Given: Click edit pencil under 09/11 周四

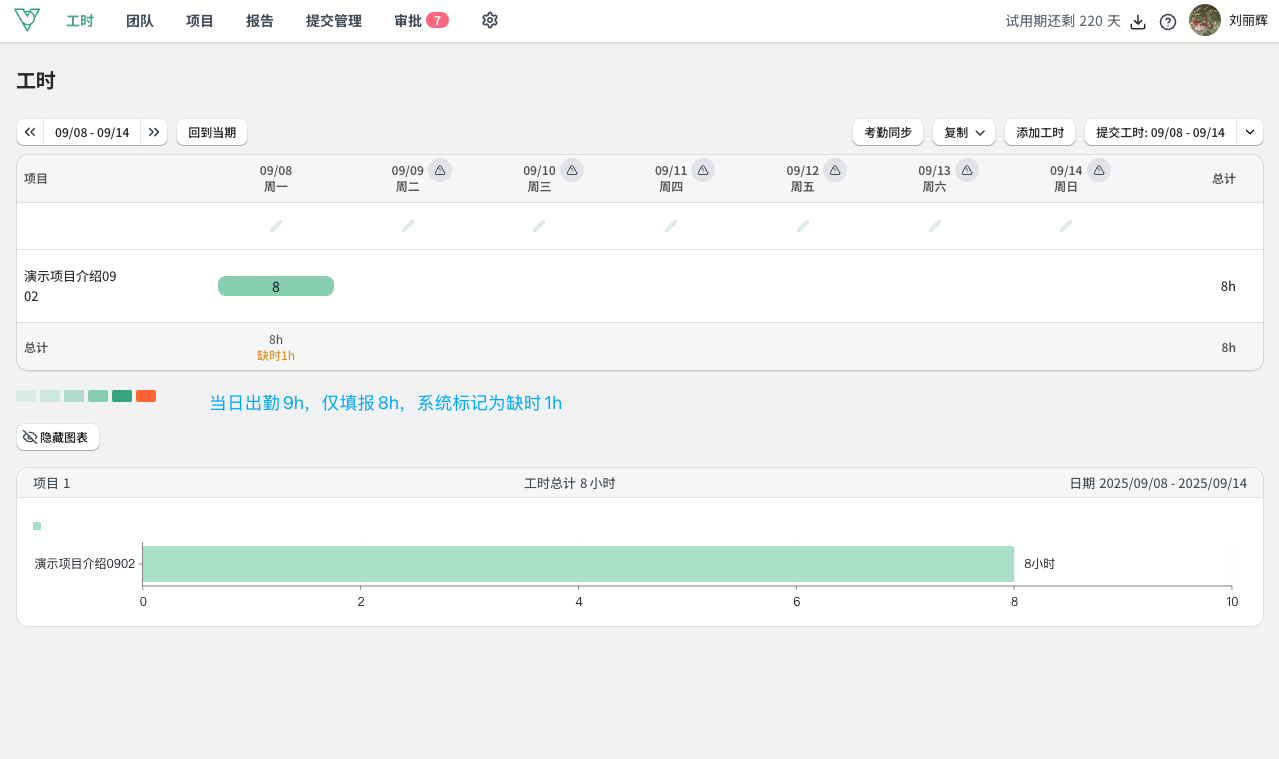Looking at the screenshot, I should (671, 226).
